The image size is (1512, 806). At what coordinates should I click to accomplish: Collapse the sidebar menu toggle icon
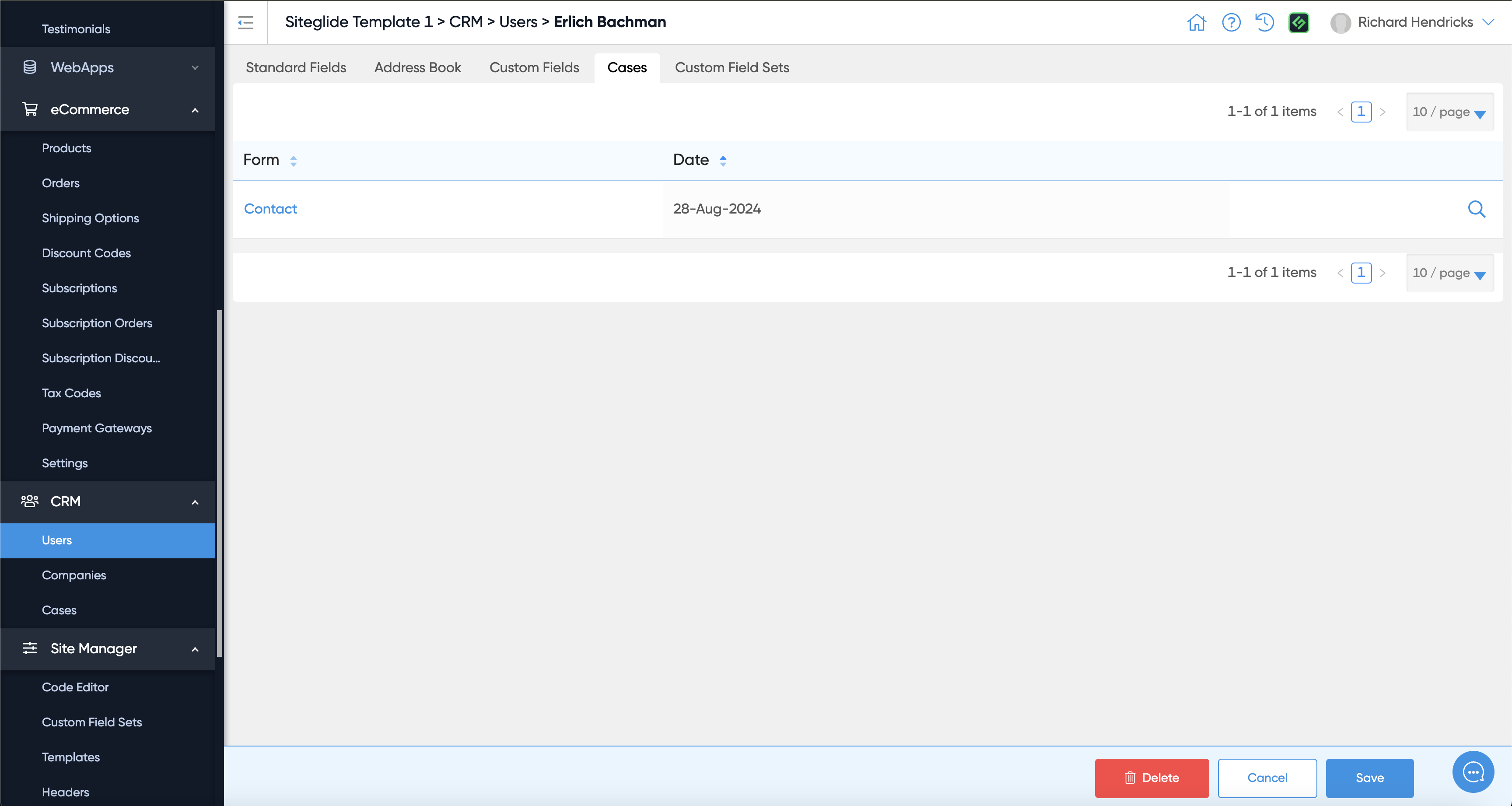pos(245,22)
